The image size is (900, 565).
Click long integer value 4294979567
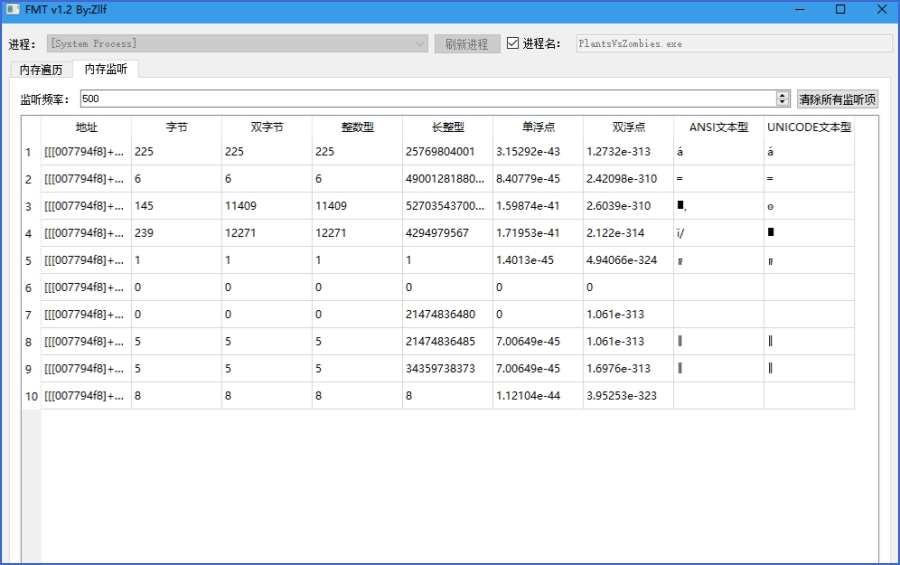coord(448,233)
